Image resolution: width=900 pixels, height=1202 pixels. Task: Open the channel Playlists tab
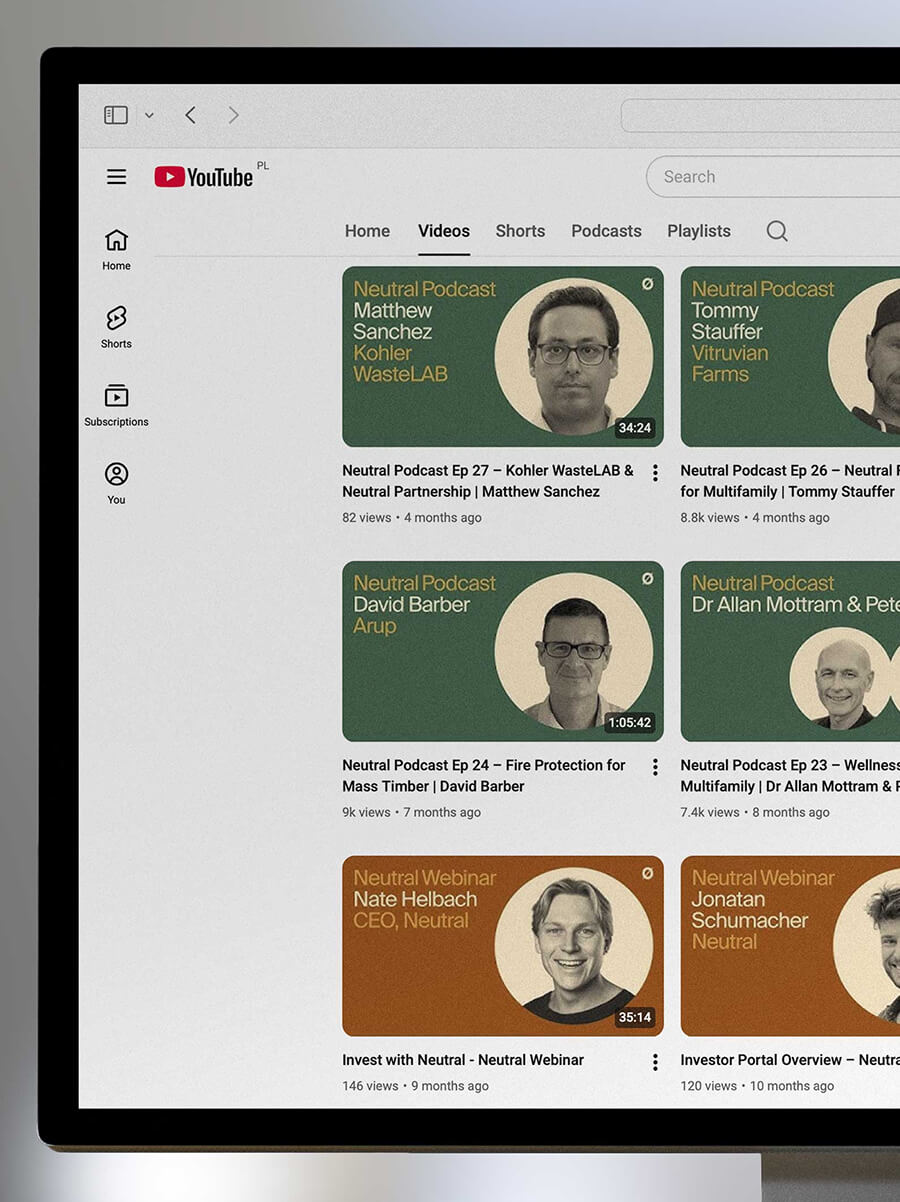[699, 231]
